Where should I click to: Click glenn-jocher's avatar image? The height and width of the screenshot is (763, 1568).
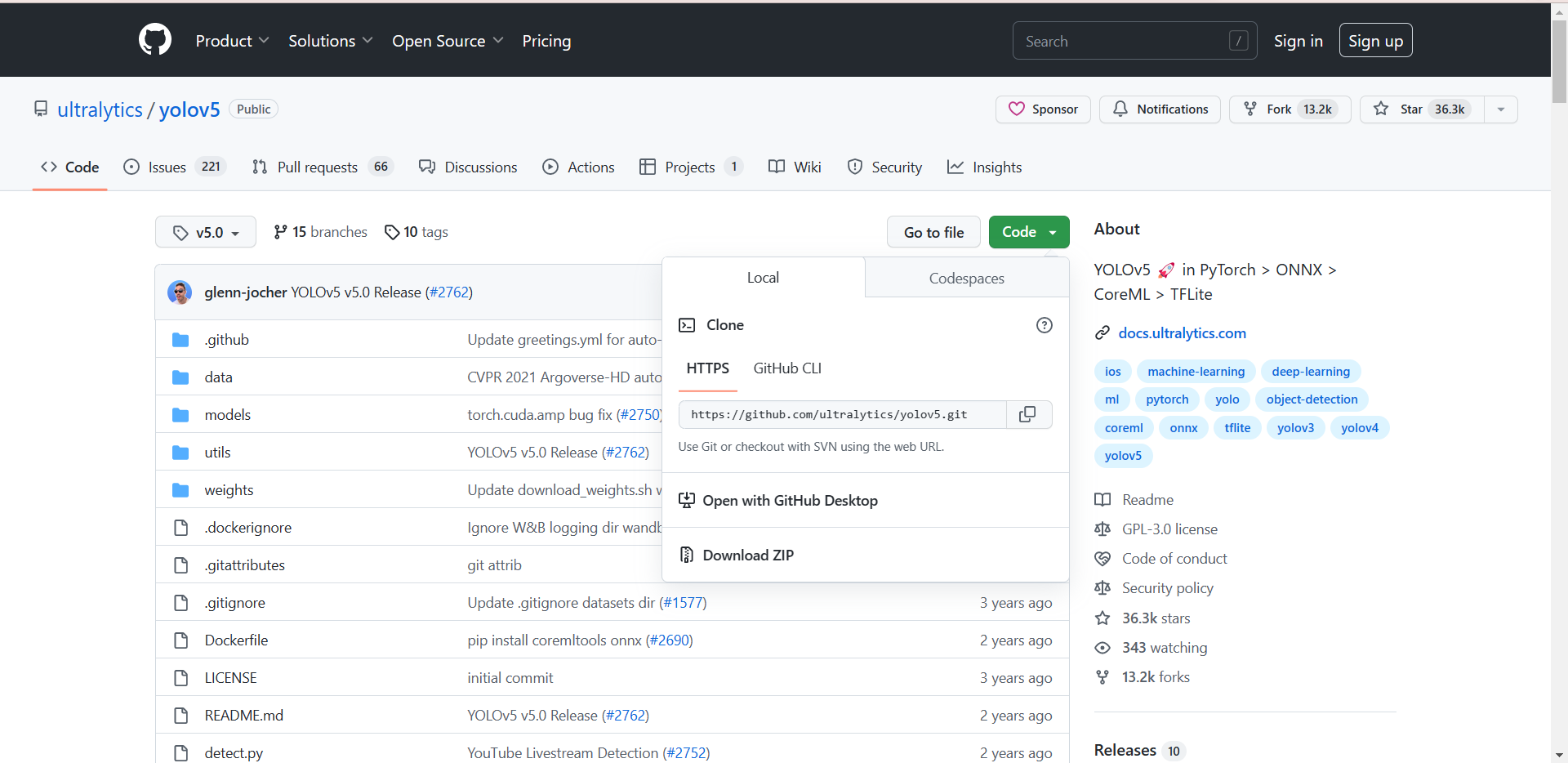pyautogui.click(x=180, y=292)
